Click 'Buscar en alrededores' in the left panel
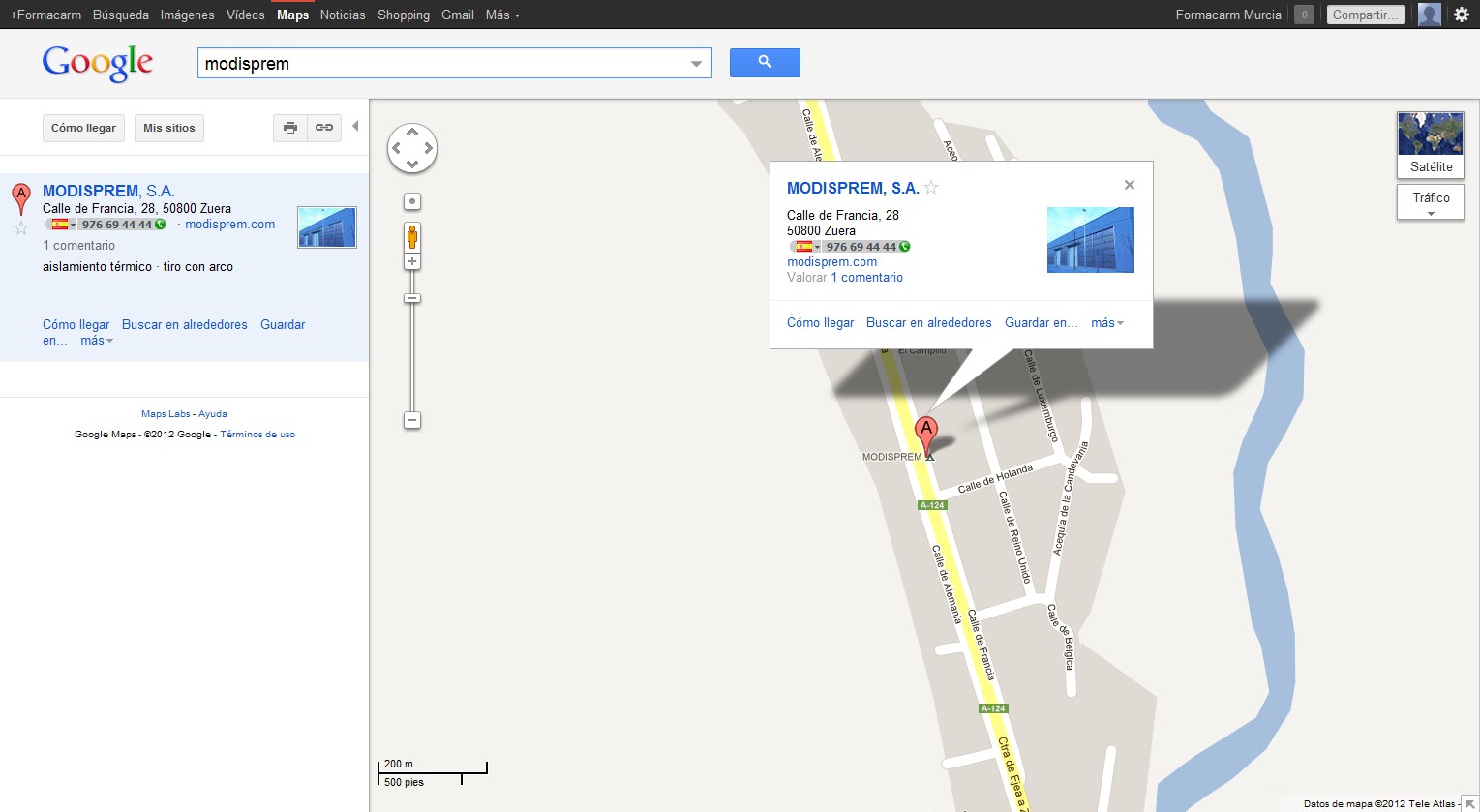 click(x=185, y=325)
